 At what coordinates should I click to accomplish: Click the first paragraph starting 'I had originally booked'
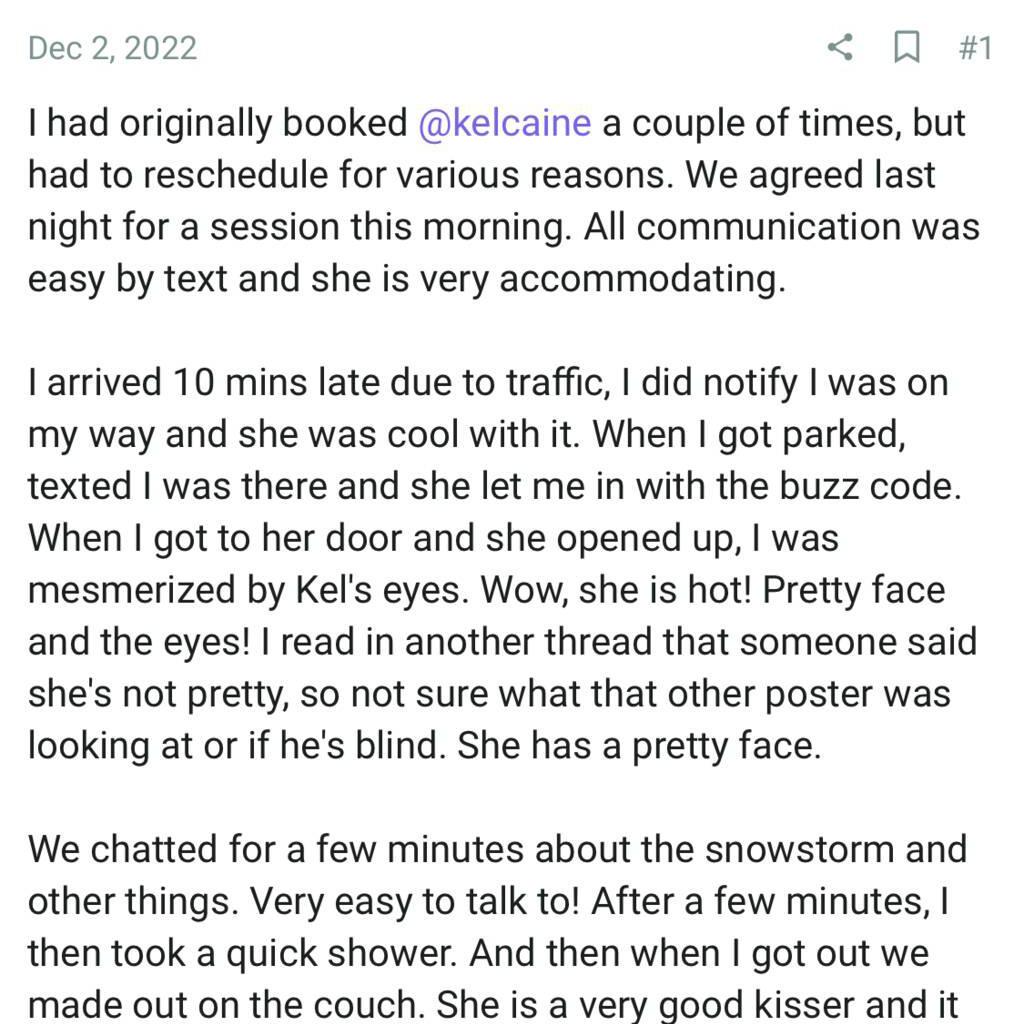(504, 200)
